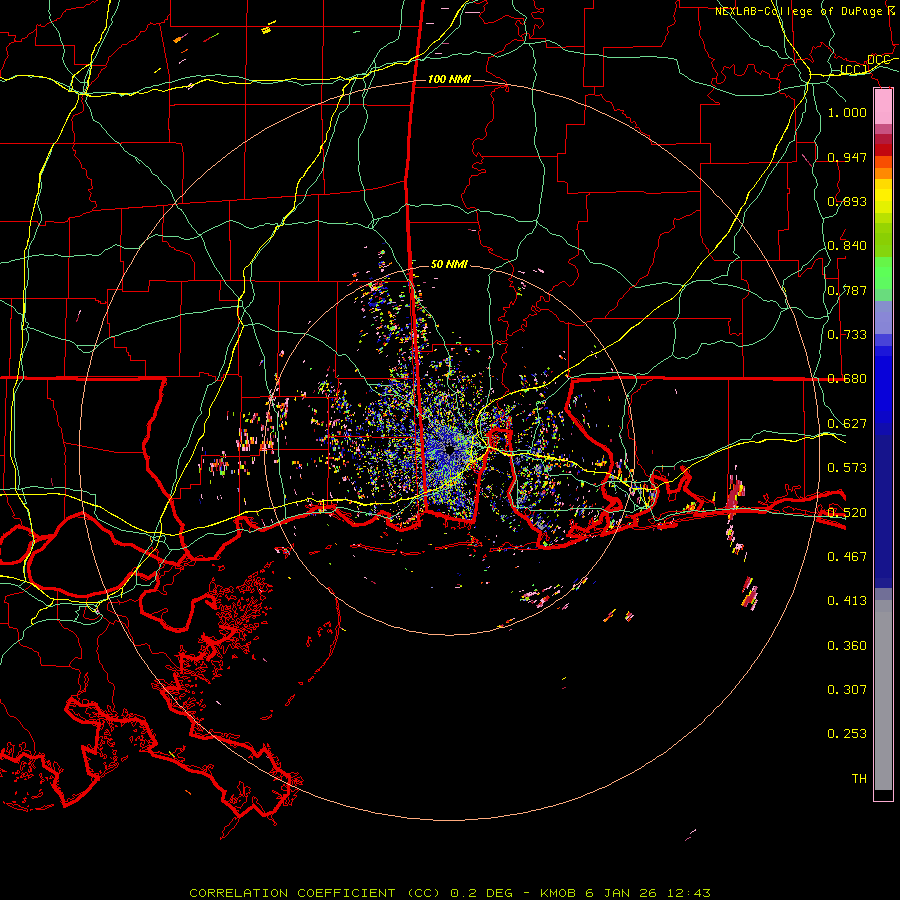Select the gray segment of color scale
This screenshot has width=900, height=900.
point(883,695)
